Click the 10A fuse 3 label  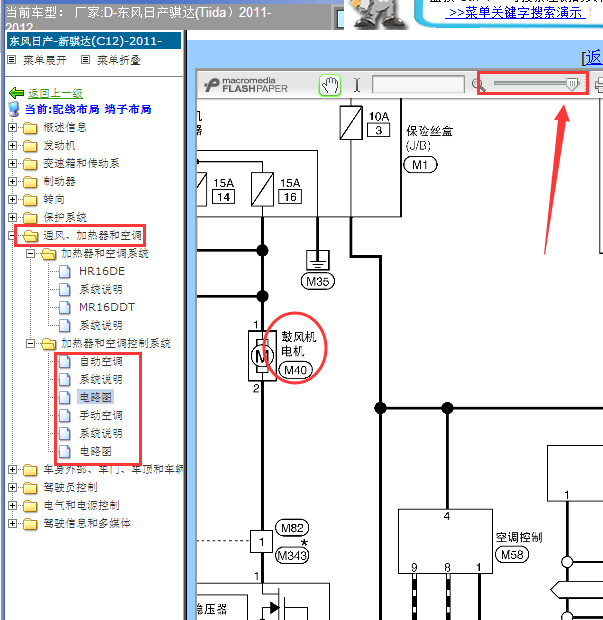point(379,124)
